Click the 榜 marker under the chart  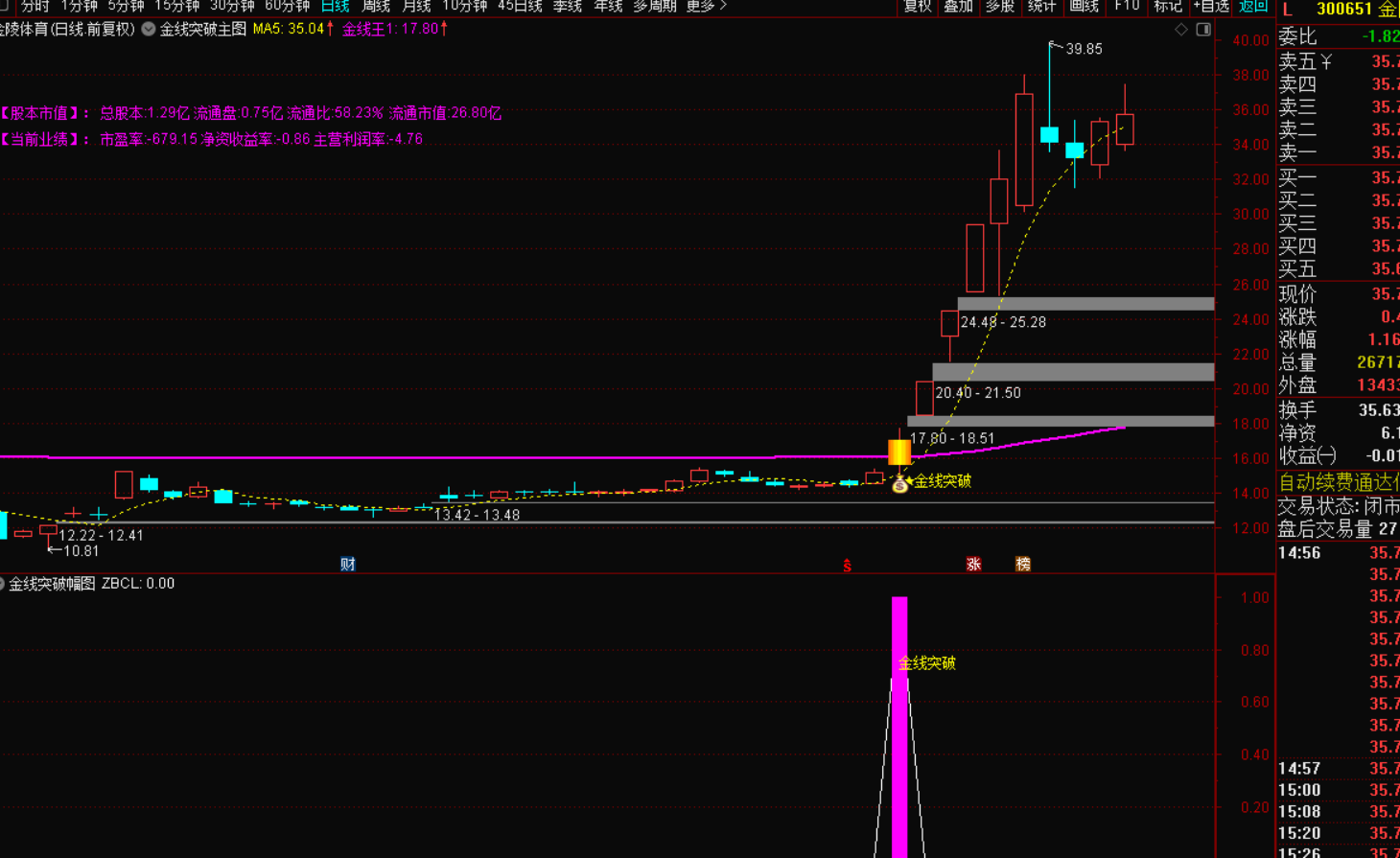1023,564
